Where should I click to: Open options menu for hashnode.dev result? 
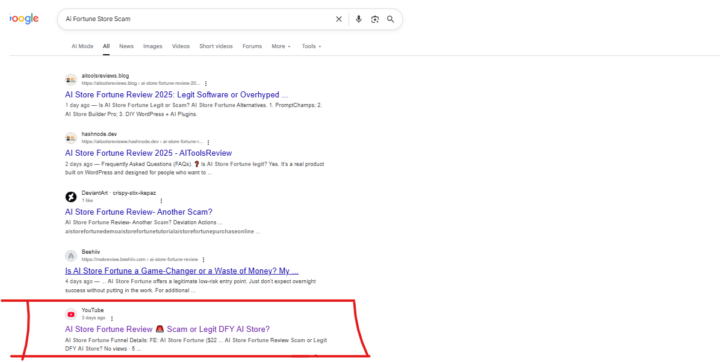click(208, 142)
